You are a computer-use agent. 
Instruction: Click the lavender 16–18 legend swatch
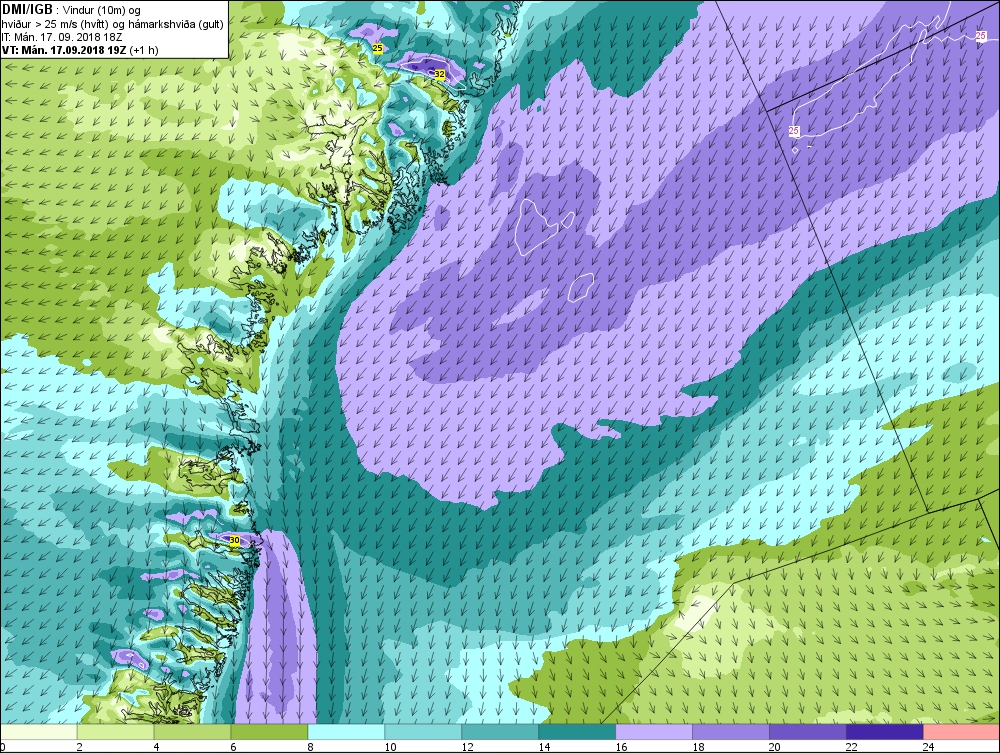click(x=654, y=732)
